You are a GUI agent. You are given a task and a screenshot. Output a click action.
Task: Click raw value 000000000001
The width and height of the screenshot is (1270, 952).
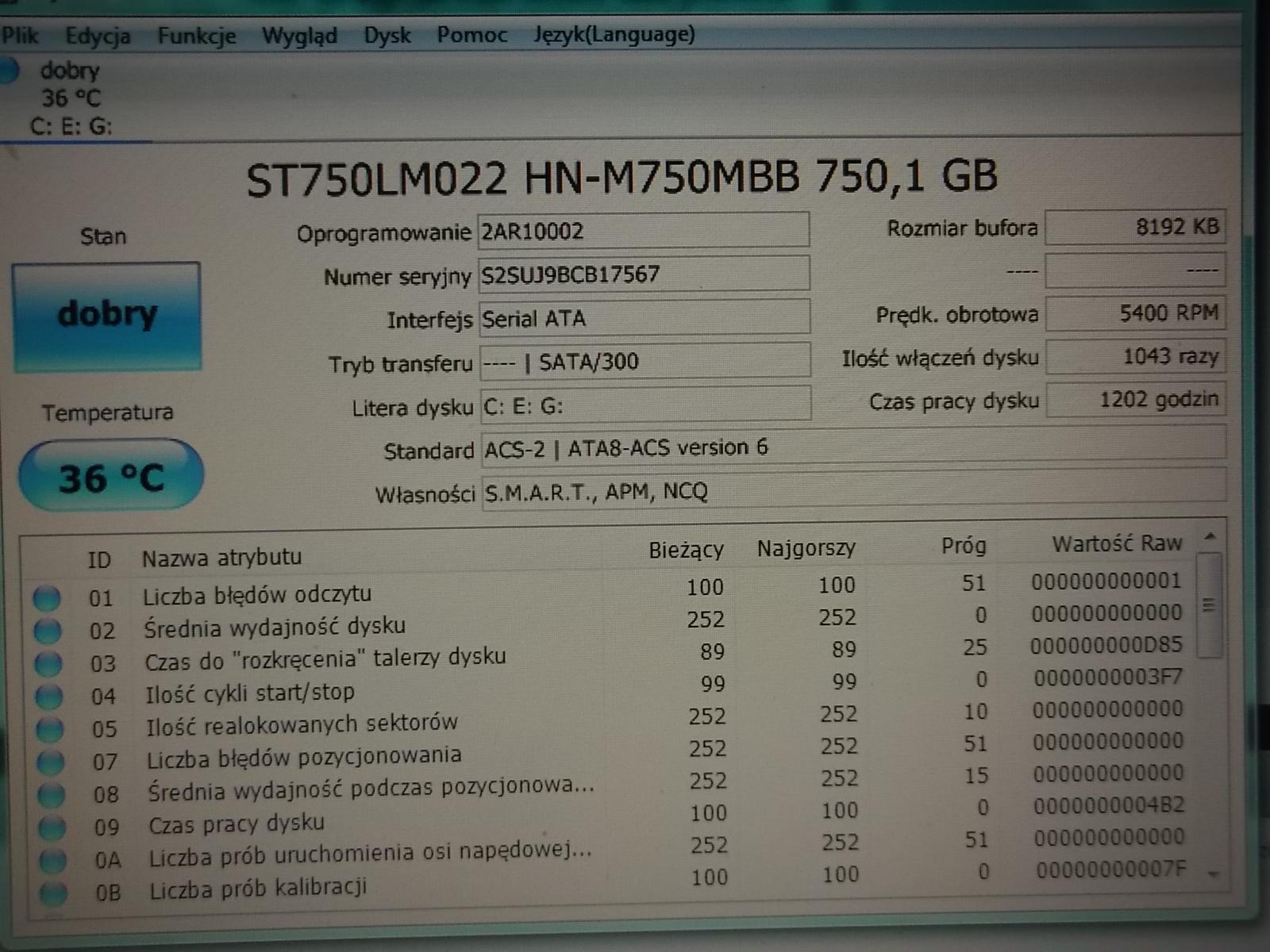click(x=1106, y=582)
